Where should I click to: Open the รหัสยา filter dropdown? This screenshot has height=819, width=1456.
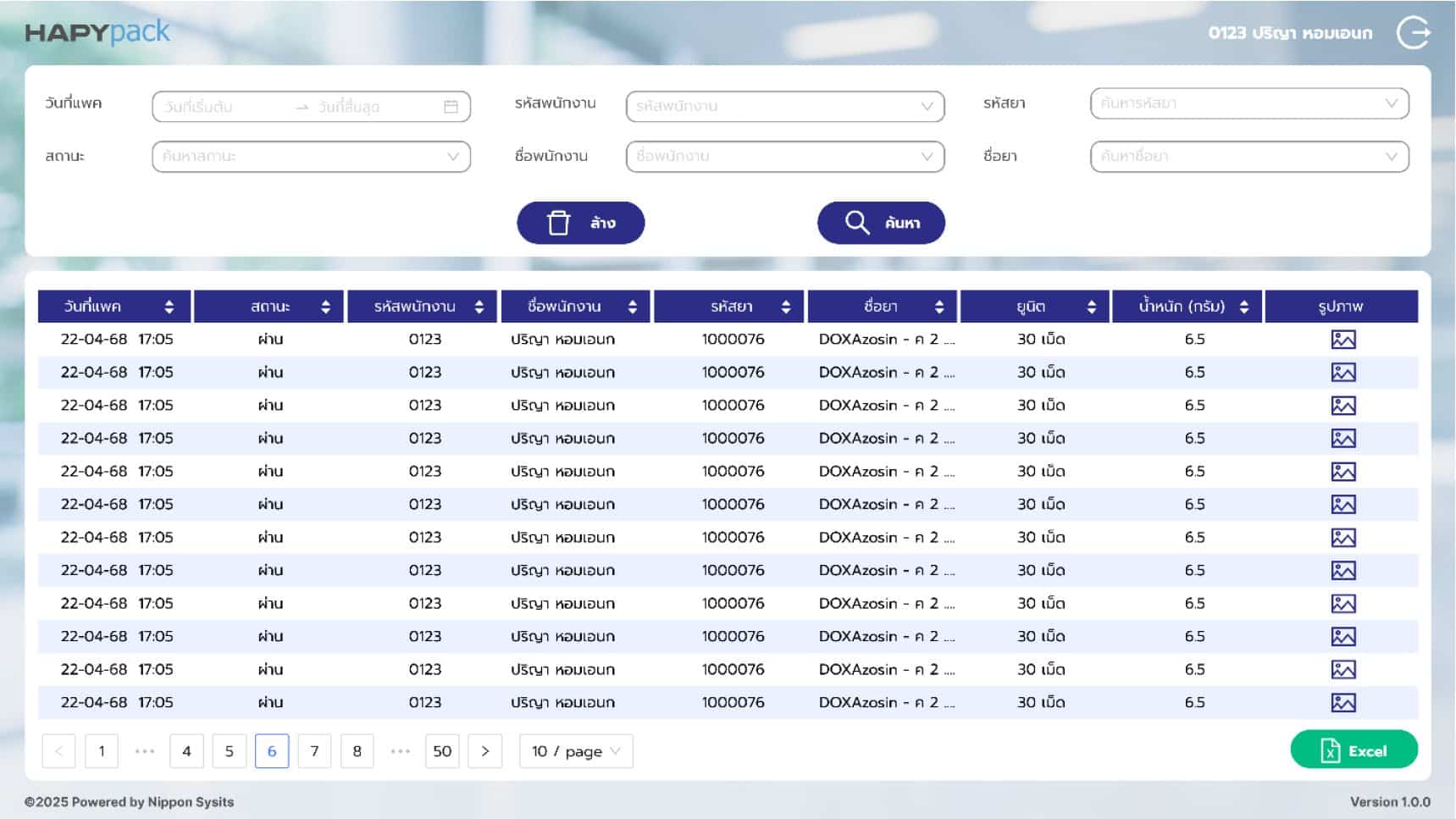1248,104
